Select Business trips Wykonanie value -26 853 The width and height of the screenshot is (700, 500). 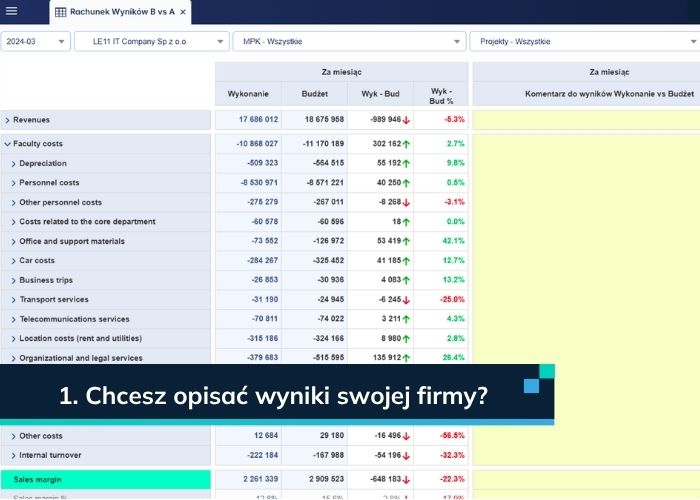coord(265,280)
